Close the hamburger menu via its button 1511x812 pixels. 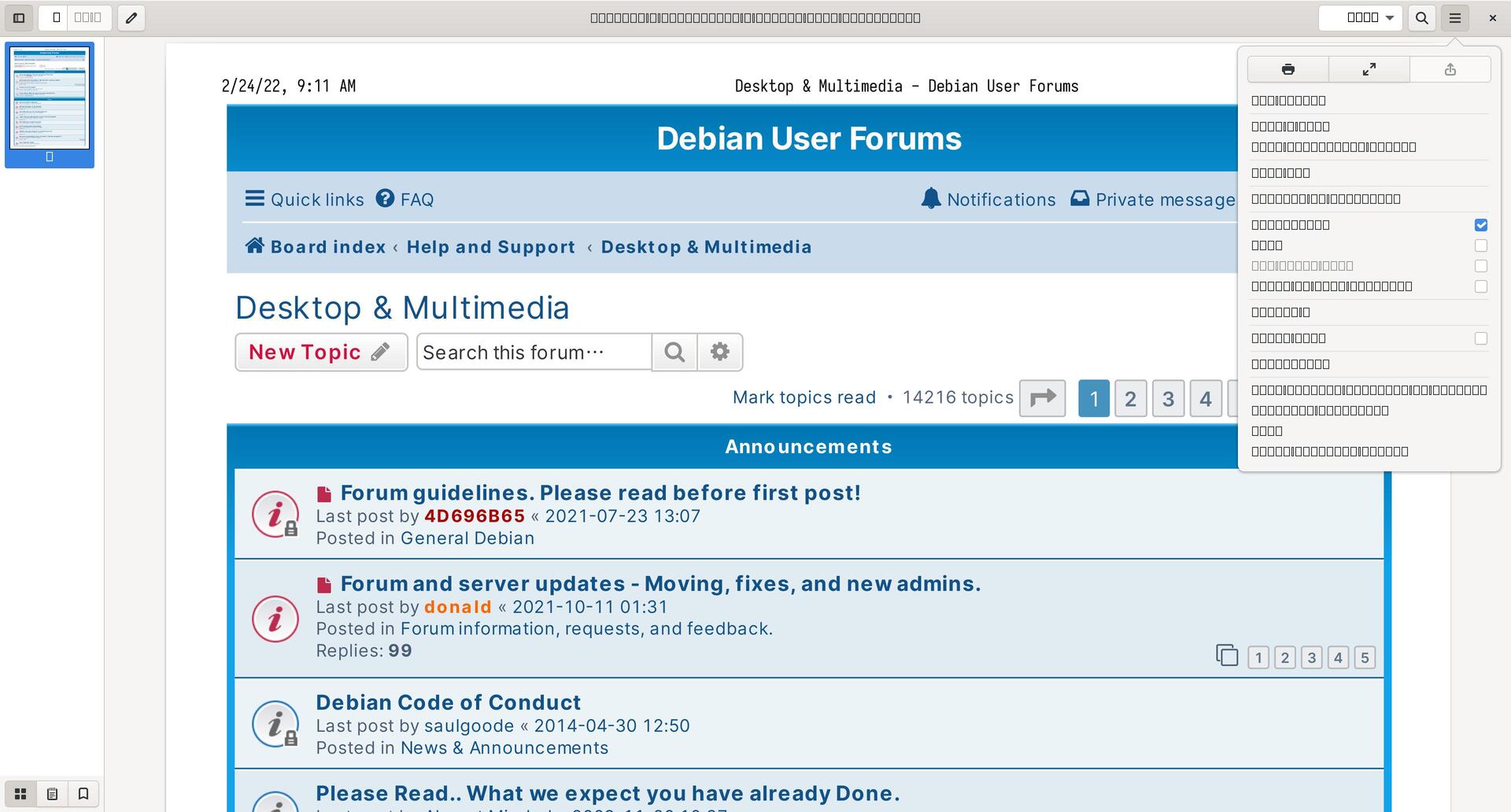[1455, 17]
